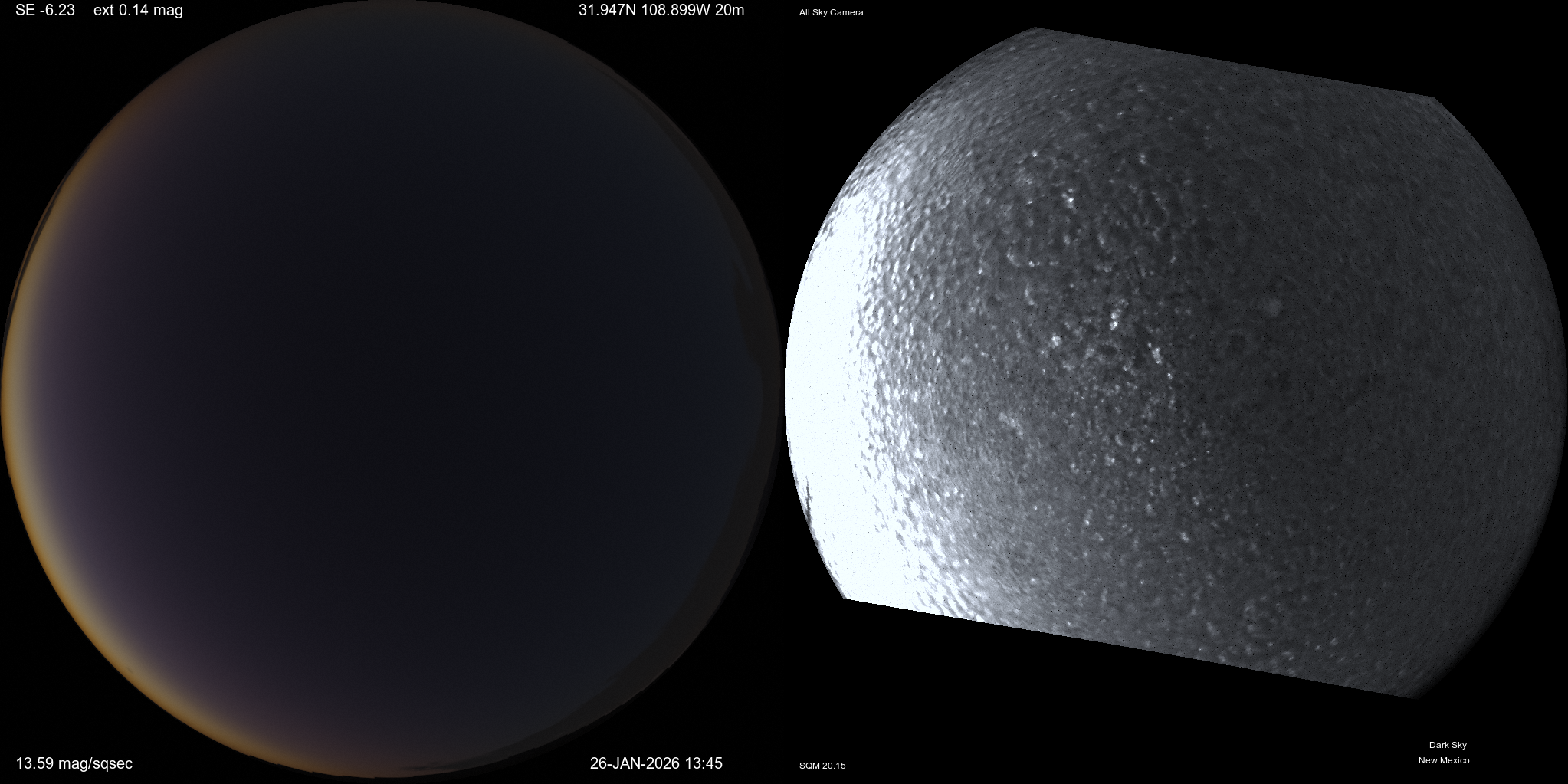Image resolution: width=1568 pixels, height=784 pixels.
Task: Click the Dark Sky label
Action: click(1447, 745)
